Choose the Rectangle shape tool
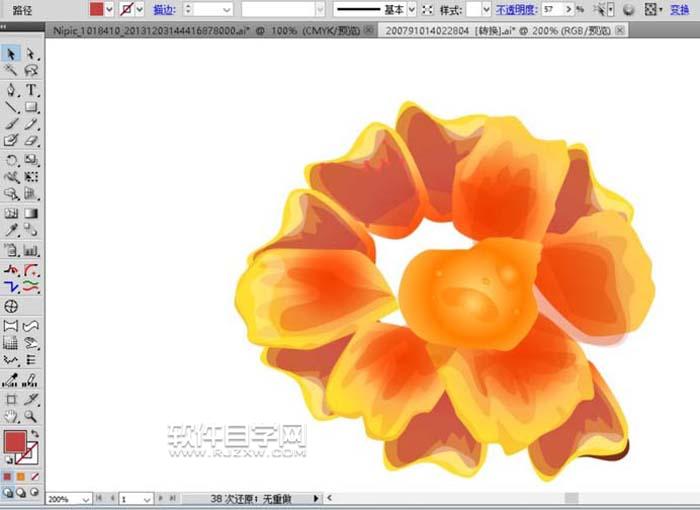This screenshot has height=510, width=700. coord(32,107)
